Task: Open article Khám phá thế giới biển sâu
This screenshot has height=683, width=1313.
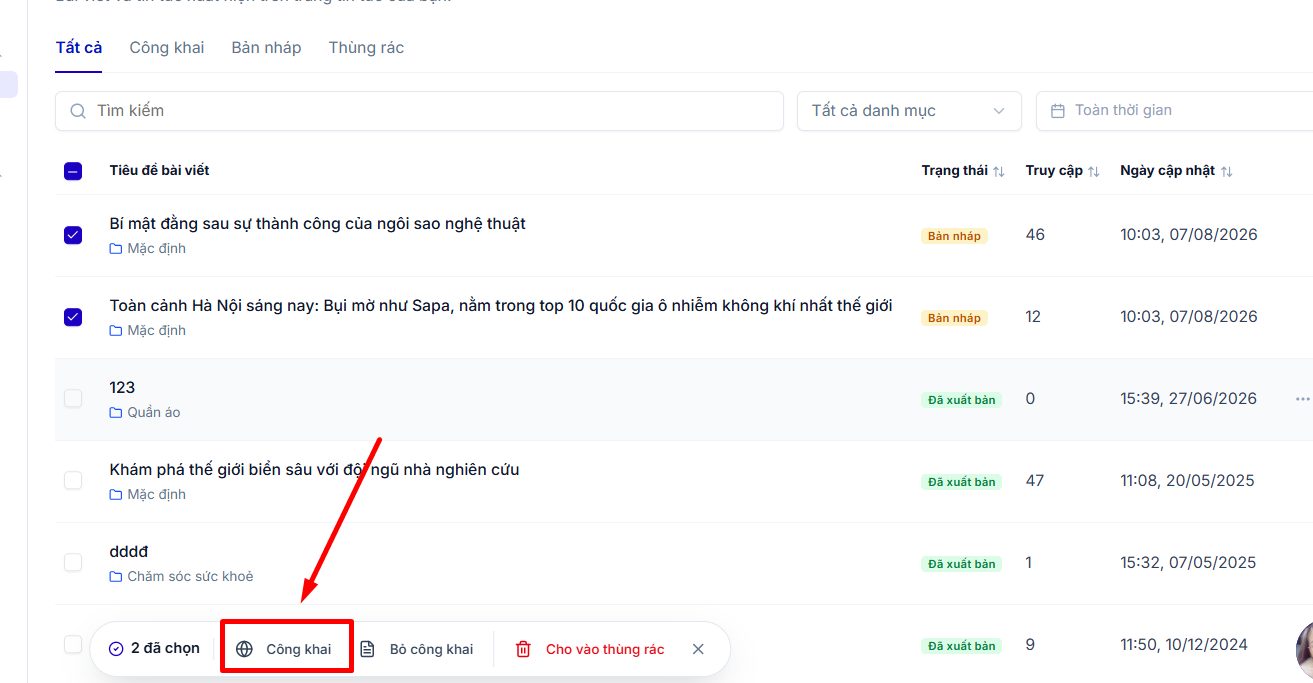Action: (x=314, y=470)
